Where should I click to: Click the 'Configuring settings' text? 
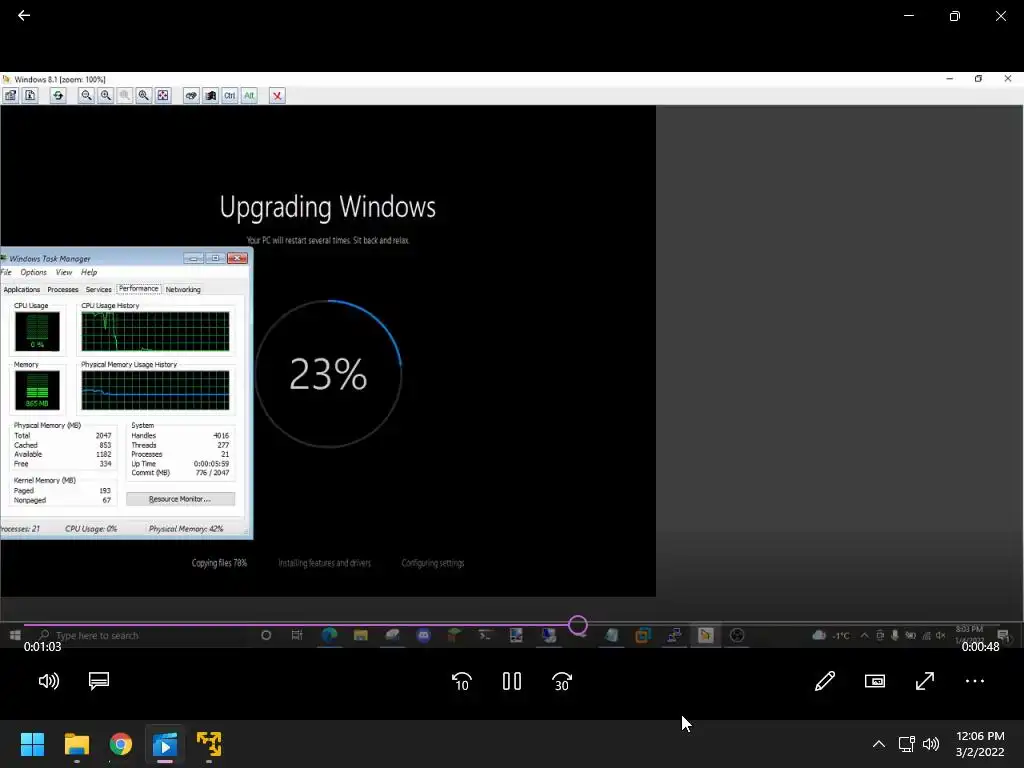coord(433,563)
